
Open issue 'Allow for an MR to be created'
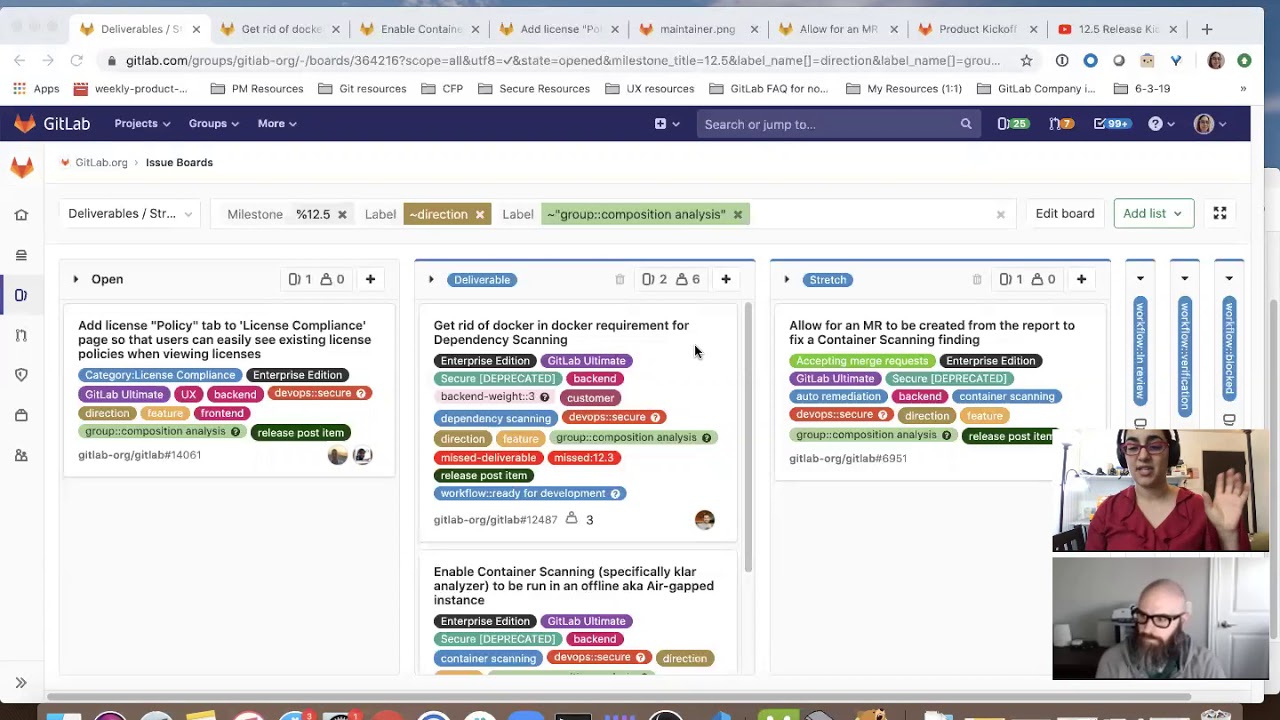coord(931,332)
